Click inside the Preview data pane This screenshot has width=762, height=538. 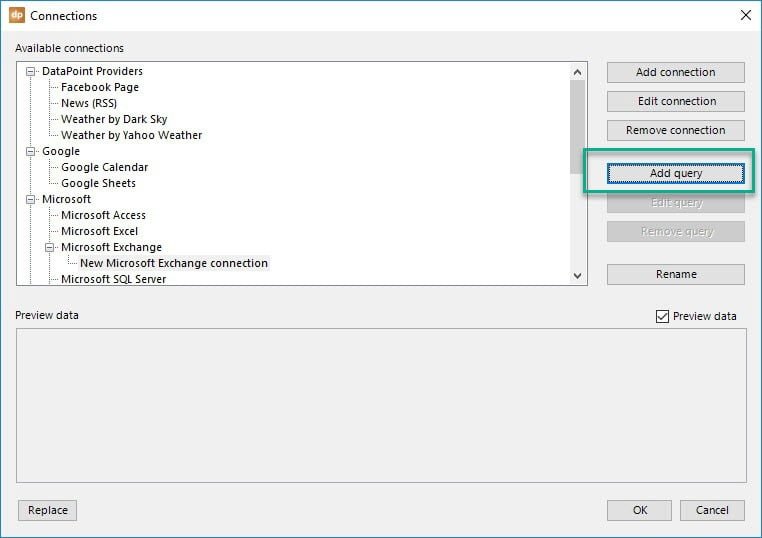pos(381,405)
